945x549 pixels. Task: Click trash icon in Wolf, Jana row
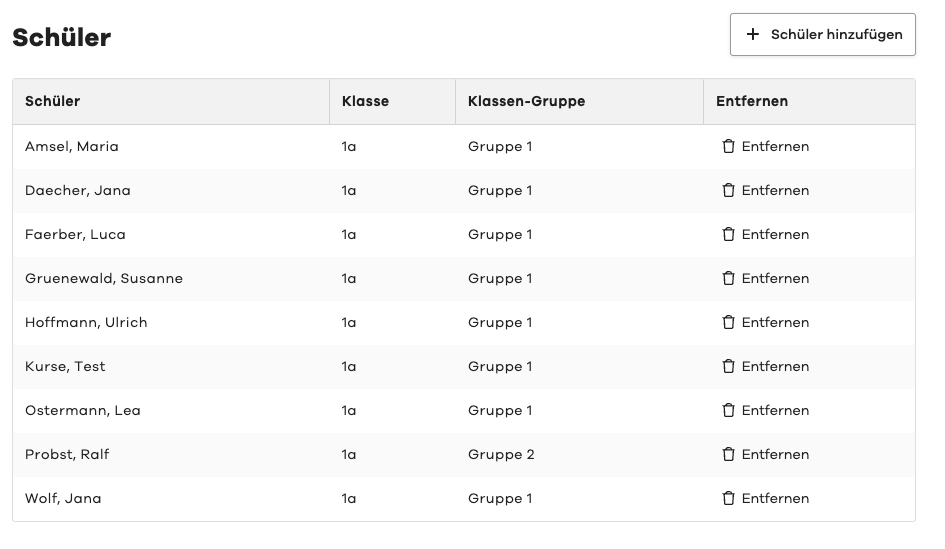(728, 499)
